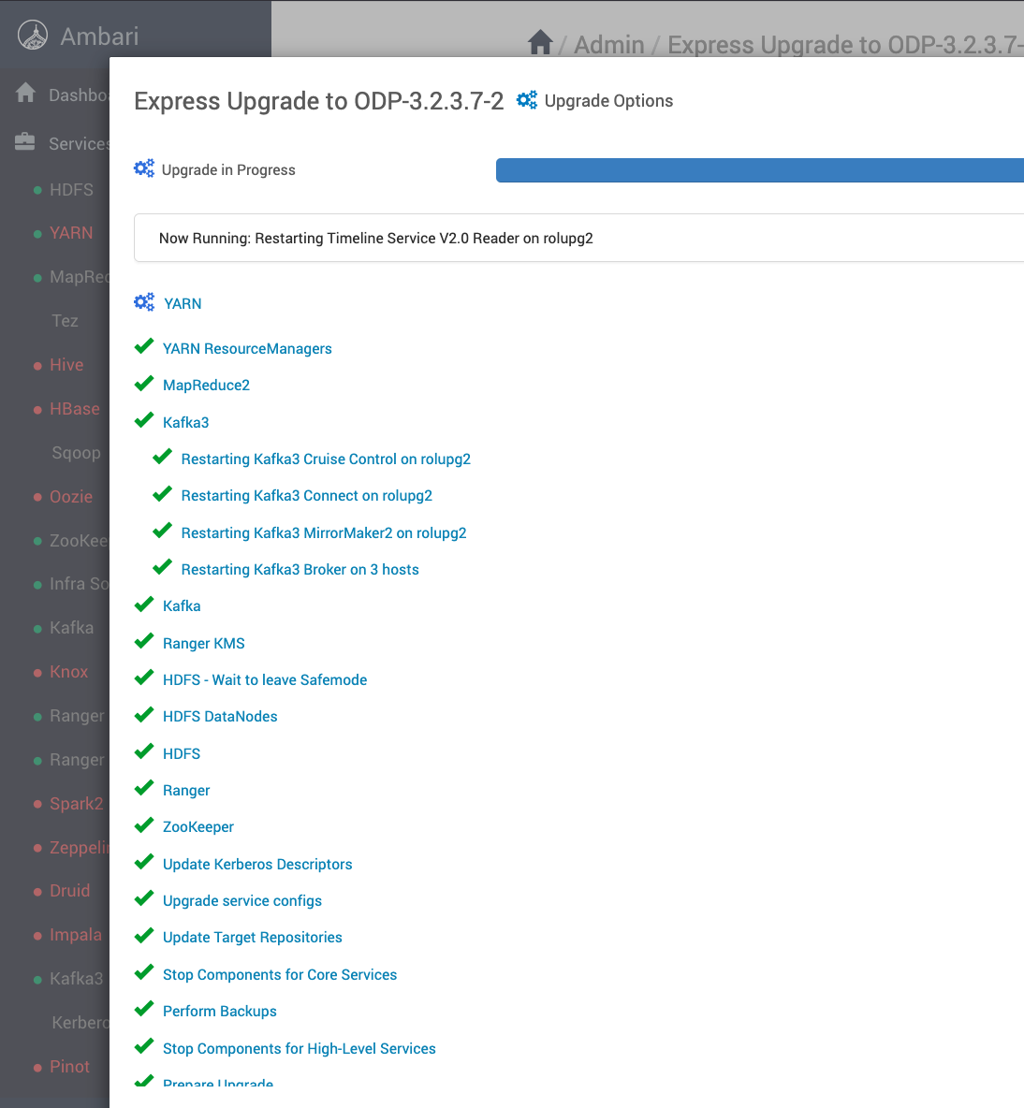Expand YARN ResourceManagers step
The width and height of the screenshot is (1024, 1108).
click(x=247, y=348)
